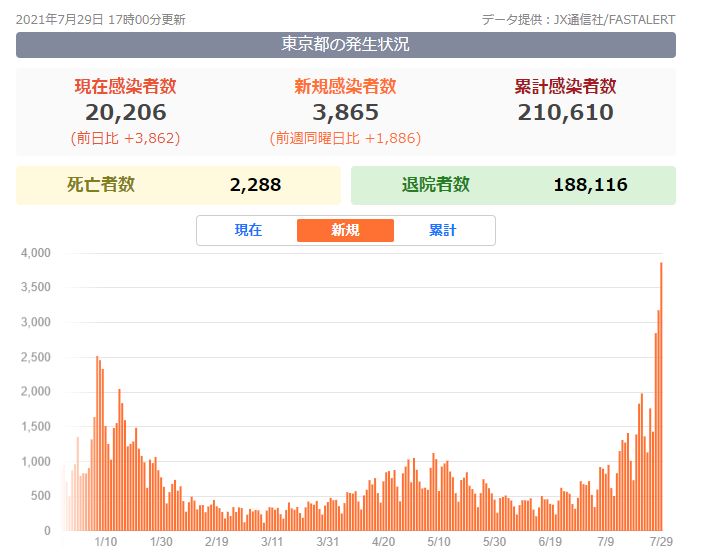Click the 500 y-axis label
The height and width of the screenshot is (555, 706).
[x=41, y=496]
